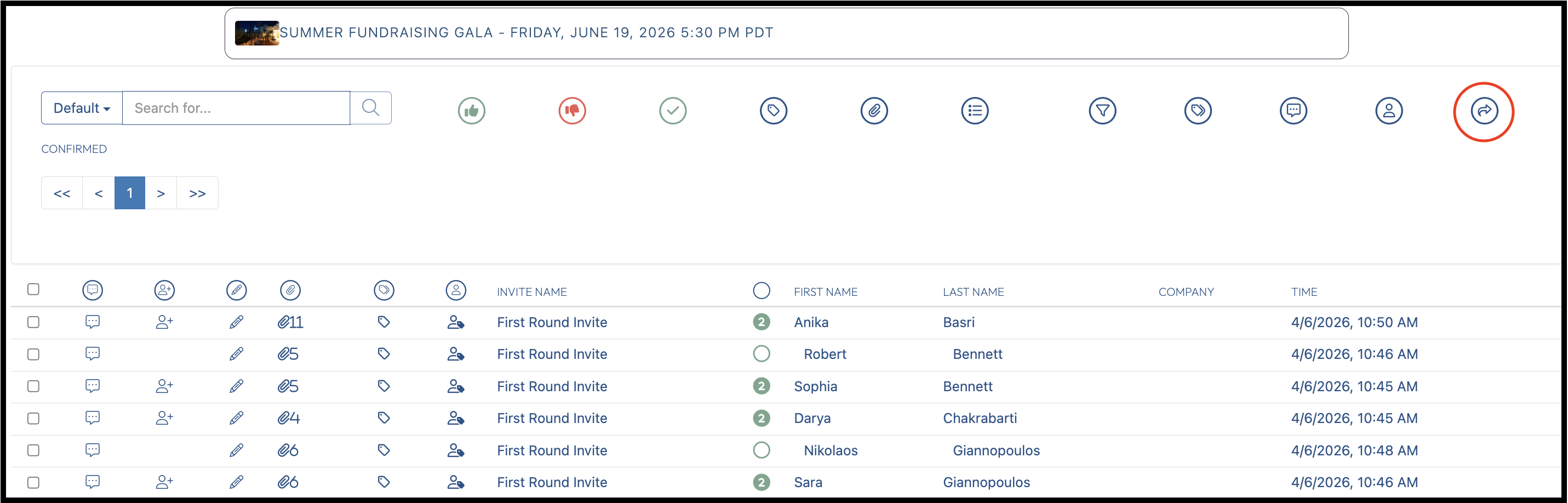Click the green 2 badge beside Sara

point(761,482)
